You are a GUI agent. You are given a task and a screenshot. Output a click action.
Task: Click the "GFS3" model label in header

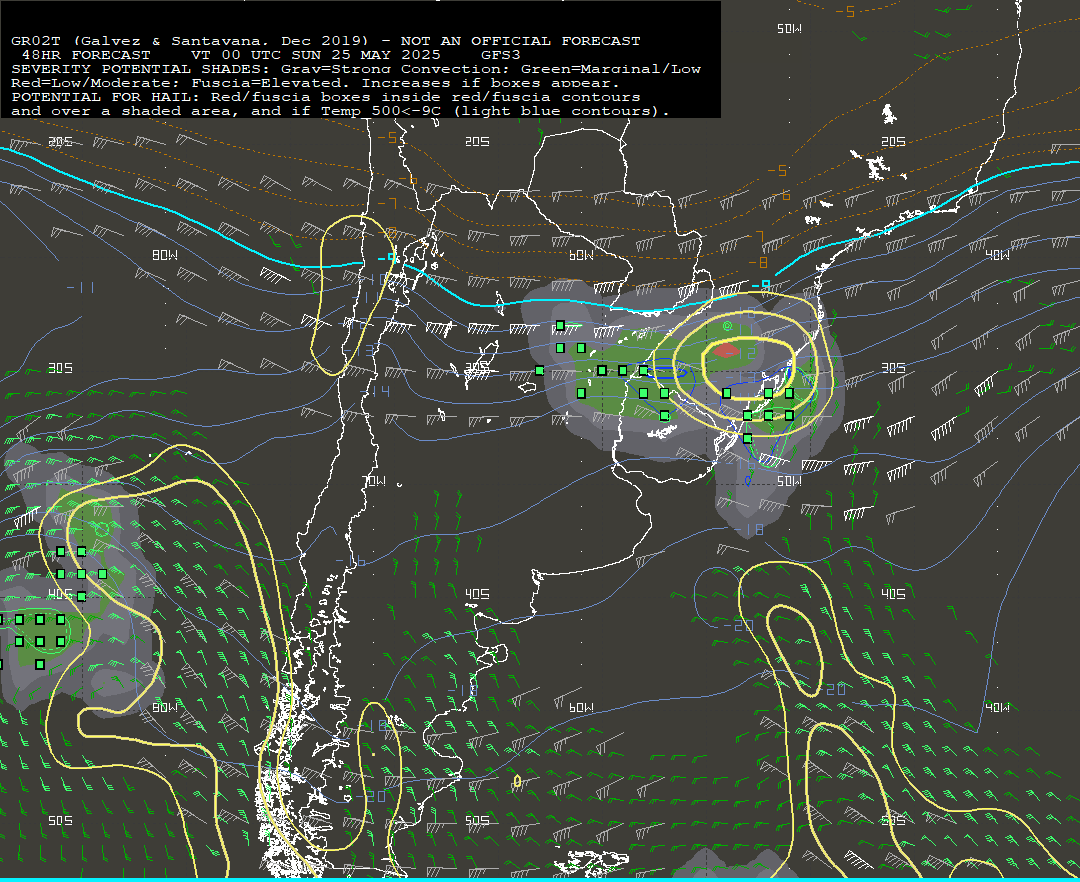pyautogui.click(x=501, y=55)
